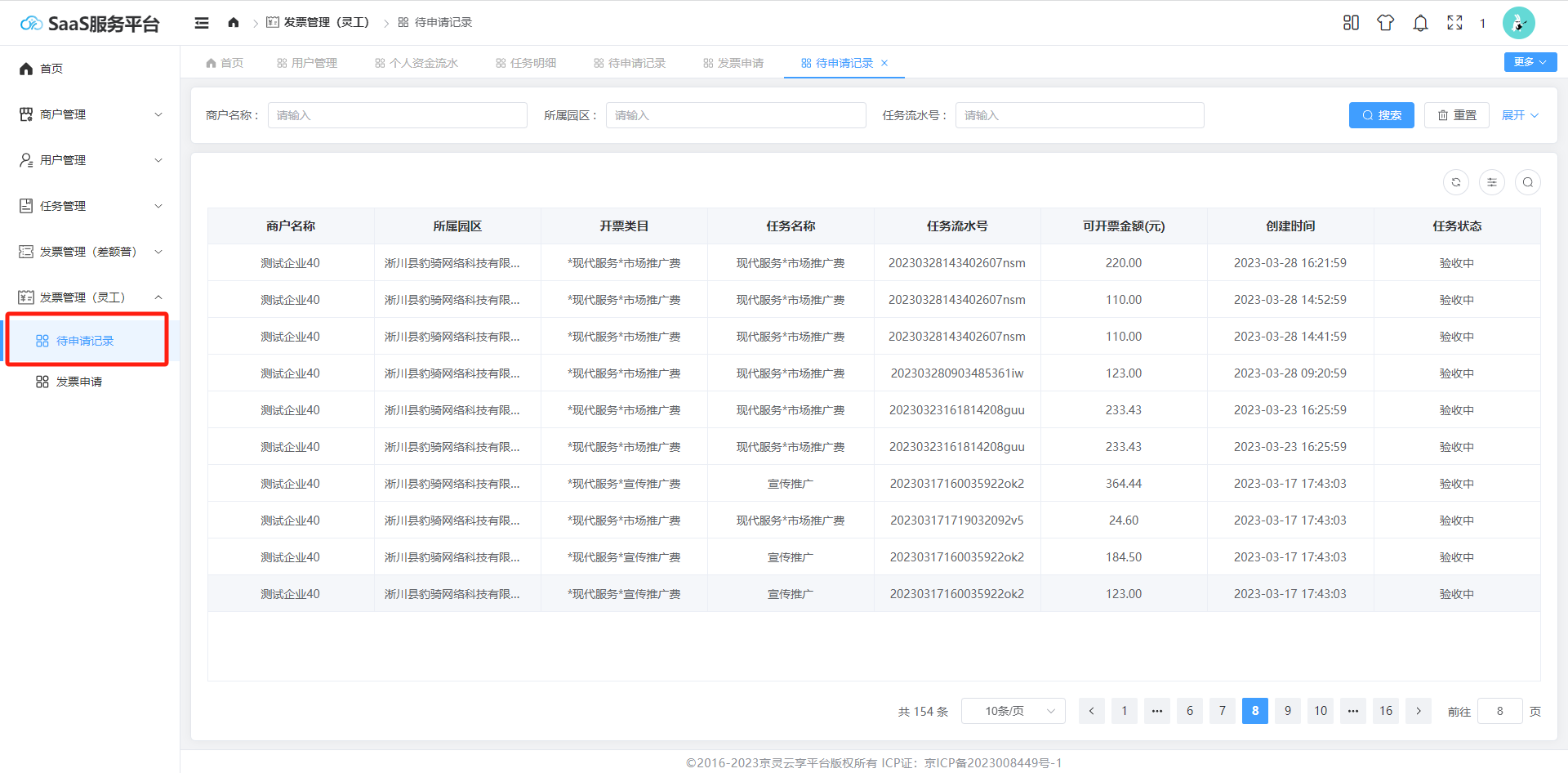Click the left pagination ellipsis

point(1157,711)
